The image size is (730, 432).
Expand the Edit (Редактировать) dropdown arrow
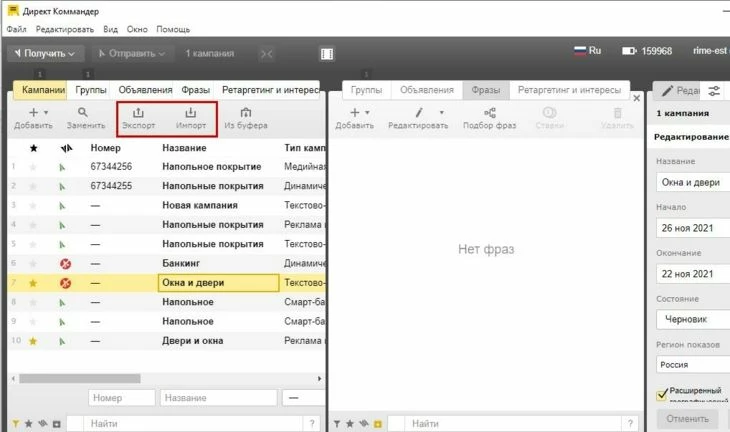coord(441,113)
